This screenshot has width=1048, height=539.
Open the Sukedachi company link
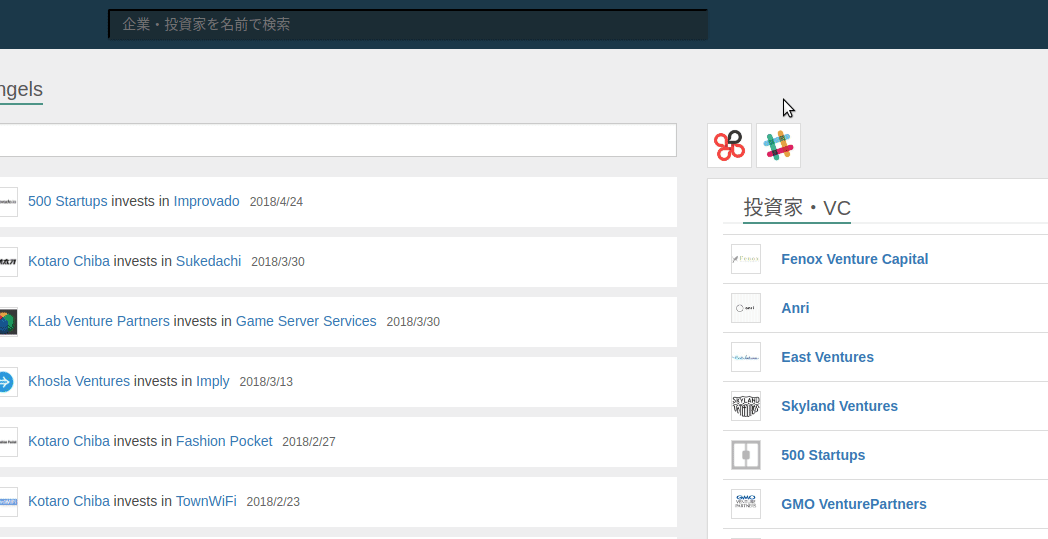(209, 261)
